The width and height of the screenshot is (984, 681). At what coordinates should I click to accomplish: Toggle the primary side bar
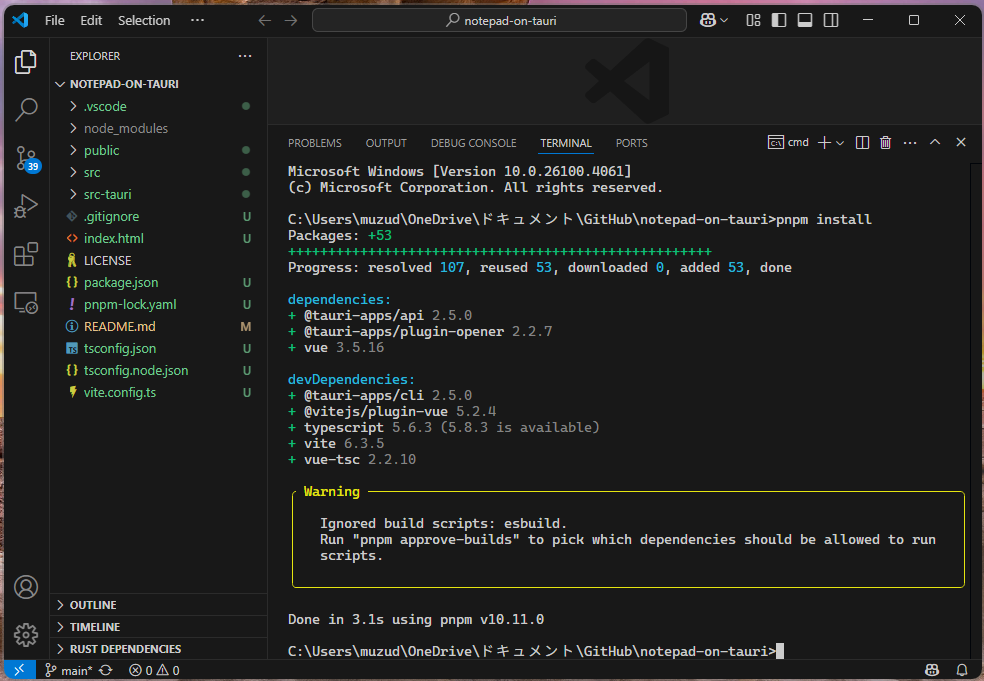(x=779, y=20)
